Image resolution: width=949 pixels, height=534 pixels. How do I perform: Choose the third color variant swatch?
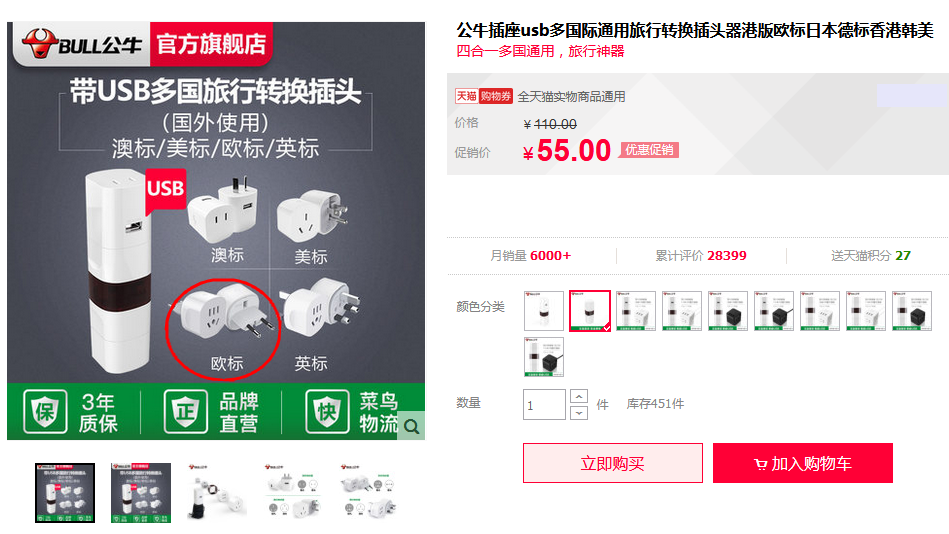click(635, 311)
